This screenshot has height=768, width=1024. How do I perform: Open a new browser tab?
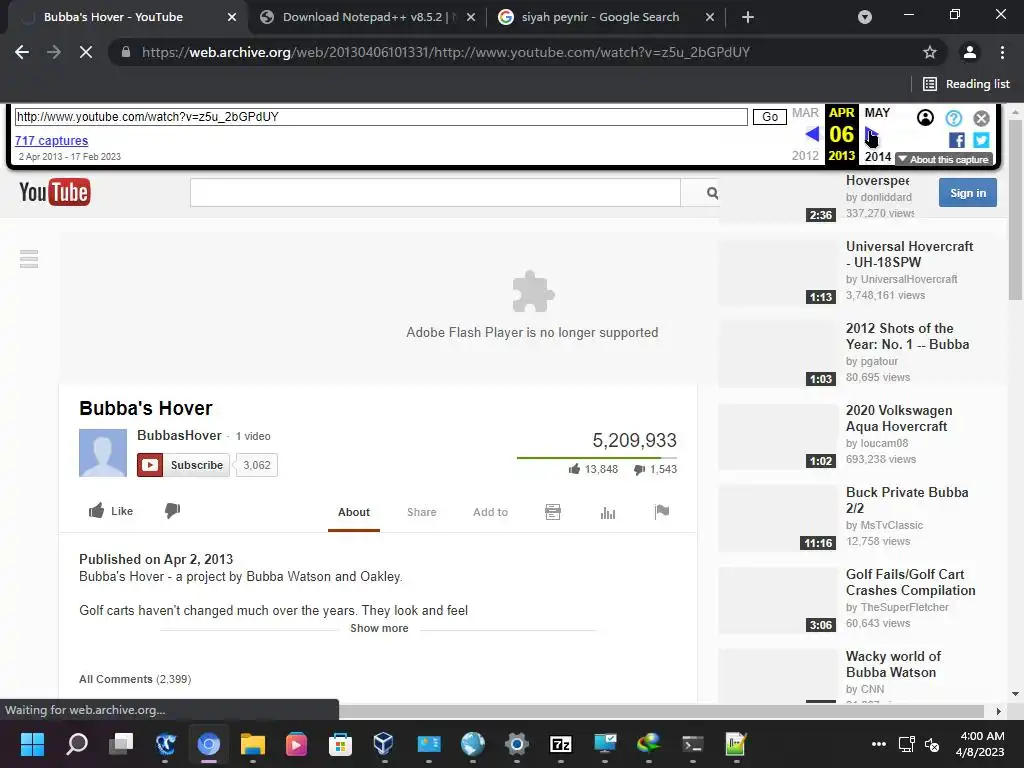point(748,17)
